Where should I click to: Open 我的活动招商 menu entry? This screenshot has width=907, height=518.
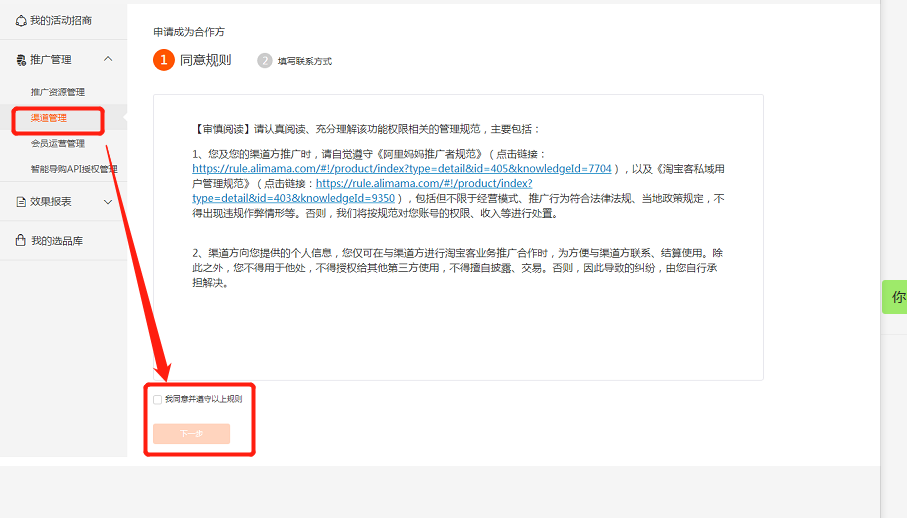[x=61, y=20]
